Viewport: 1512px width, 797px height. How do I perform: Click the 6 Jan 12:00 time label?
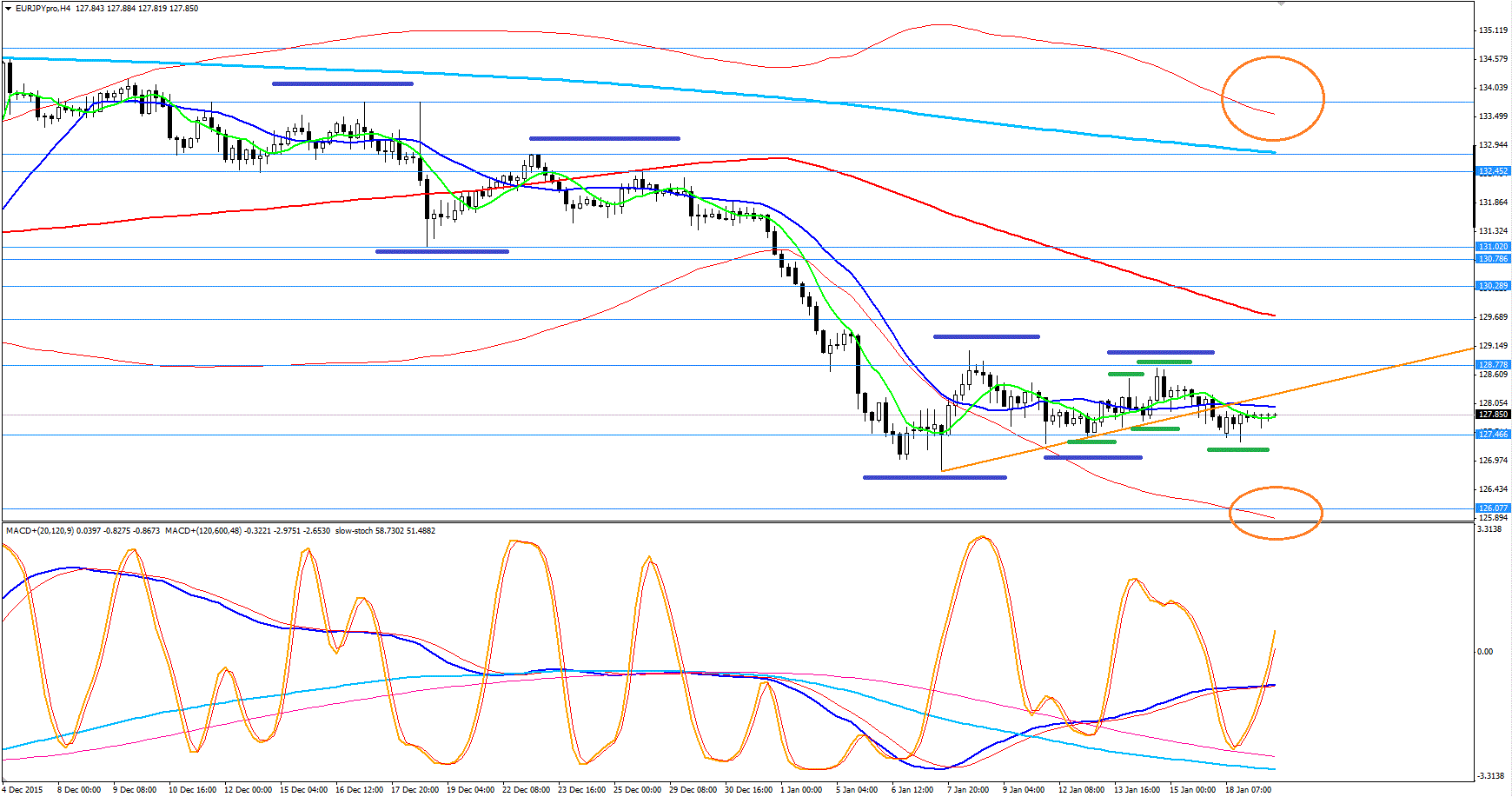point(912,790)
